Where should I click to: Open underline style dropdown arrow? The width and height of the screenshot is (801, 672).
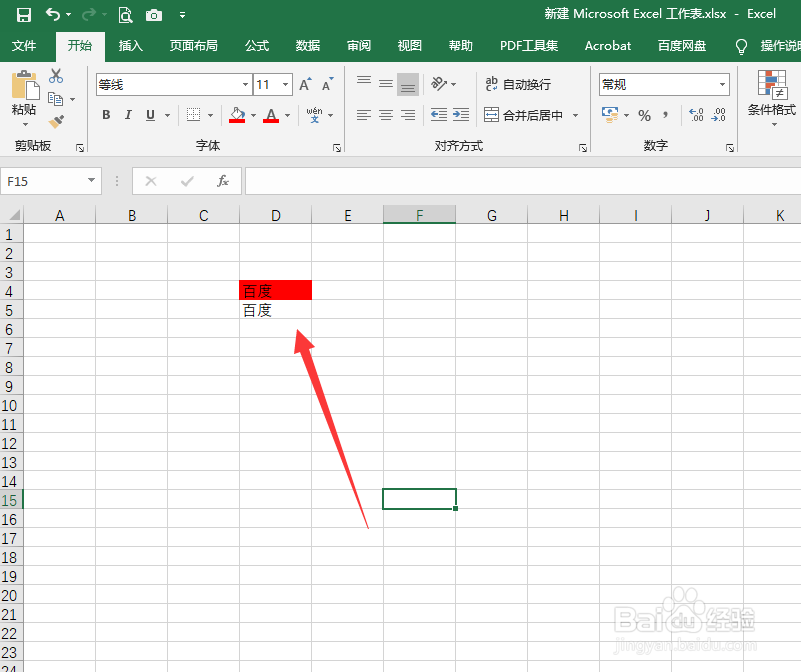(167, 115)
